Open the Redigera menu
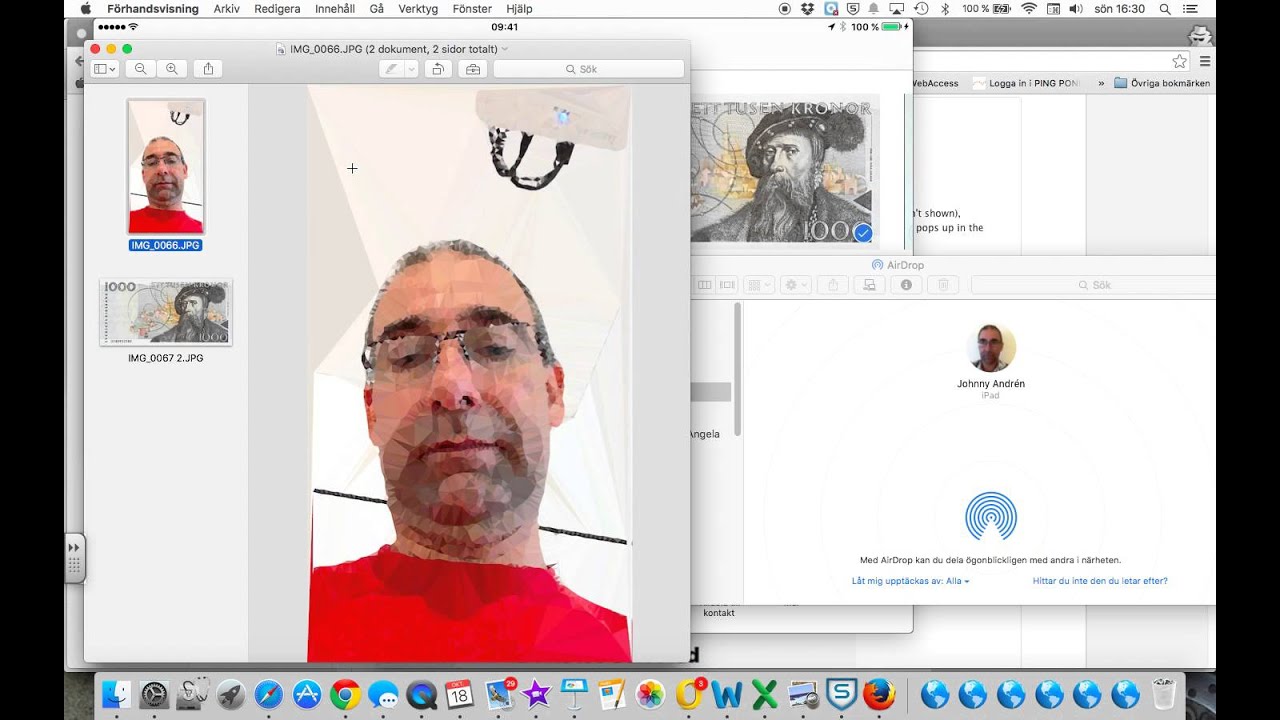The width and height of the screenshot is (1280, 720). (277, 9)
